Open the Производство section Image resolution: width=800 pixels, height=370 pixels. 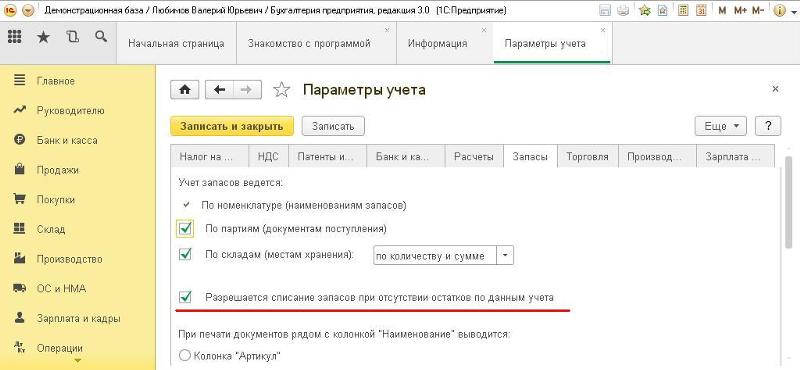pyautogui.click(x=69, y=259)
